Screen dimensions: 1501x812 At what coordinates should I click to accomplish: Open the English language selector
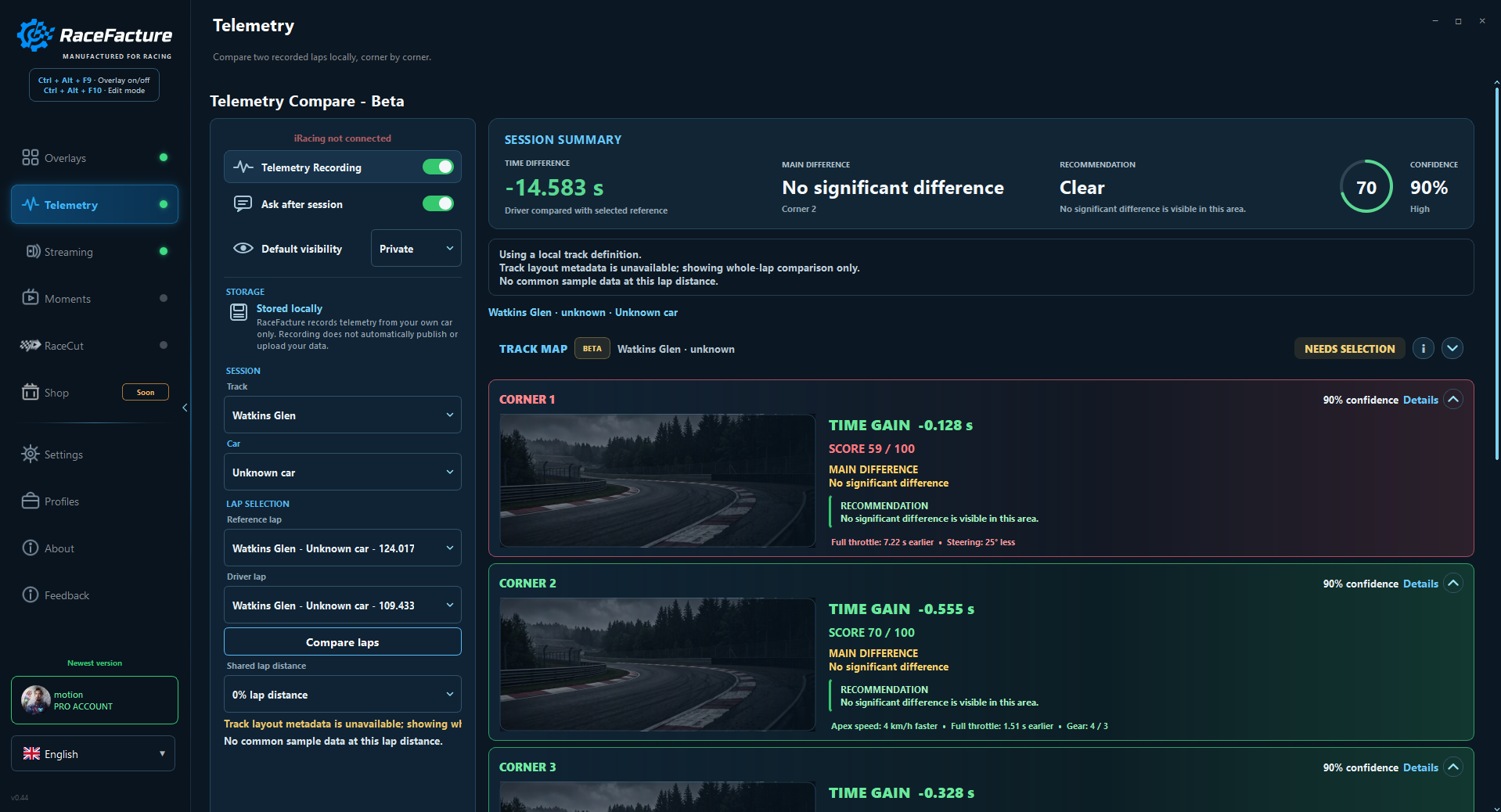[x=93, y=753]
